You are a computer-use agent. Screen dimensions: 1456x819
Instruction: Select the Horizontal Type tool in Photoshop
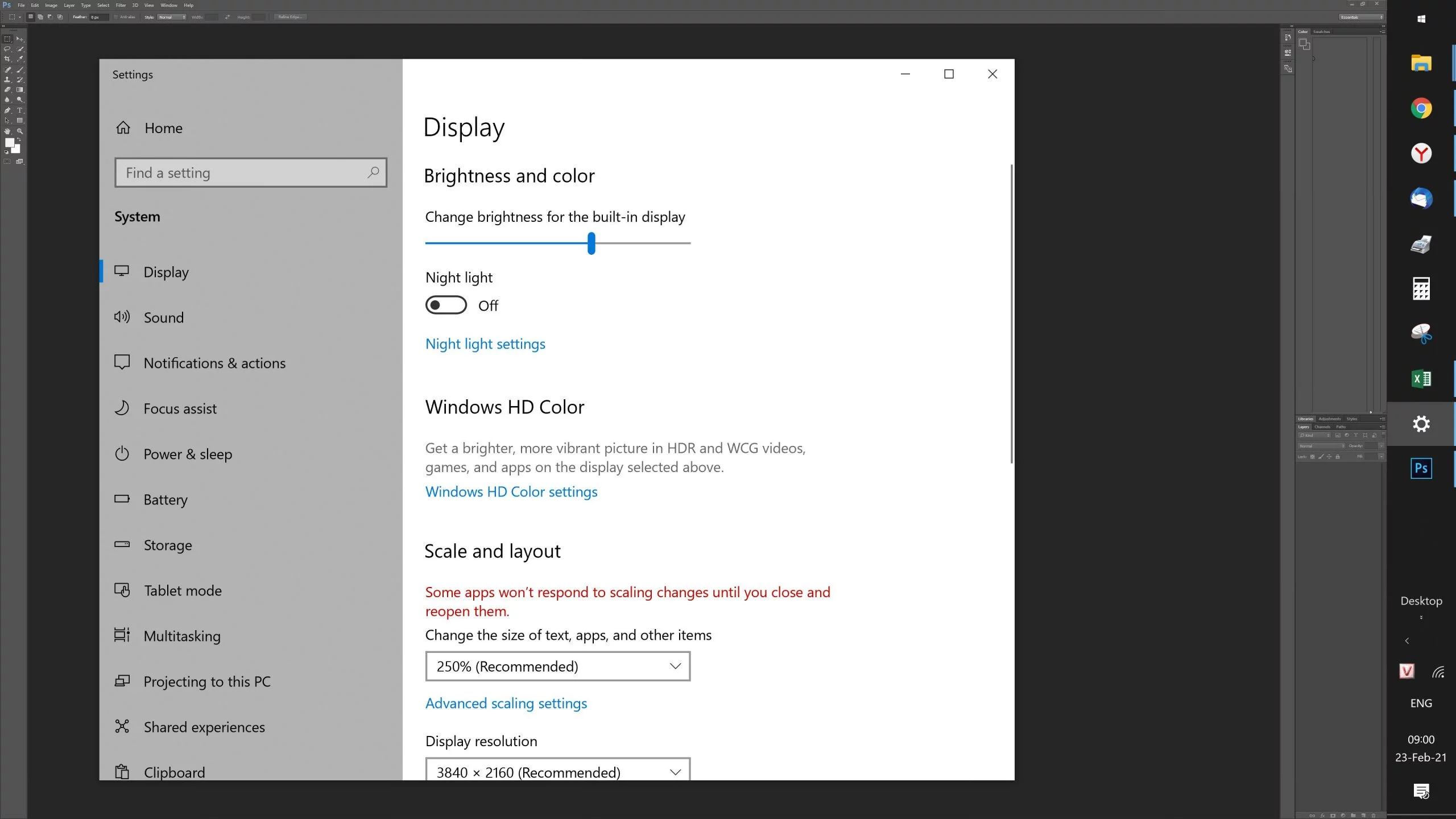pos(20,110)
